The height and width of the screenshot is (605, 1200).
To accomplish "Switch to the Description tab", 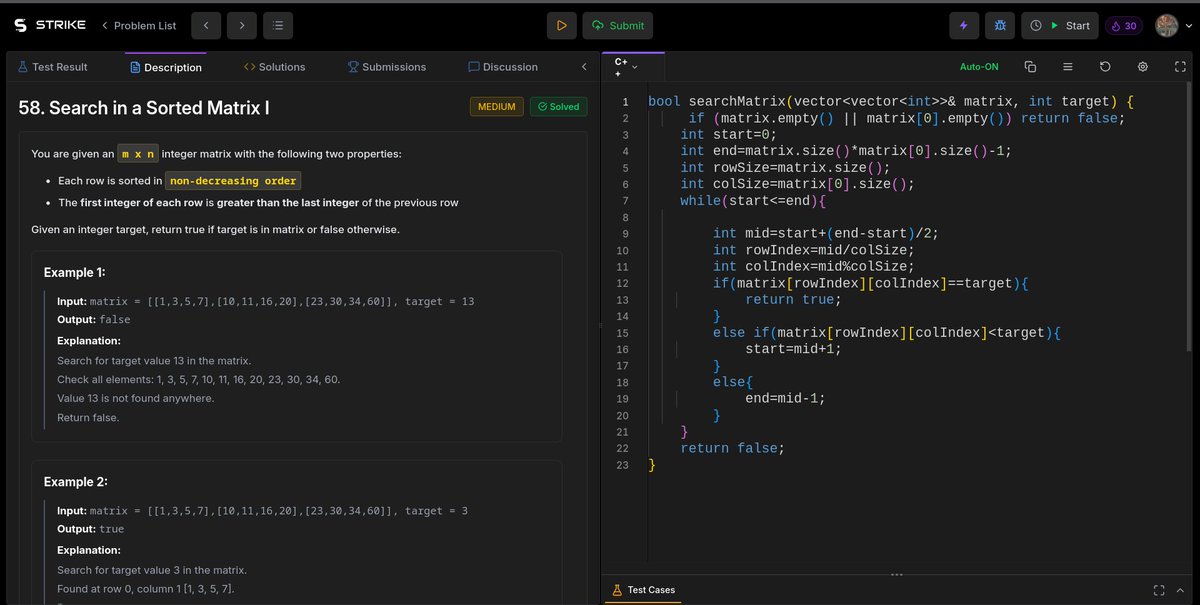I will (x=166, y=67).
